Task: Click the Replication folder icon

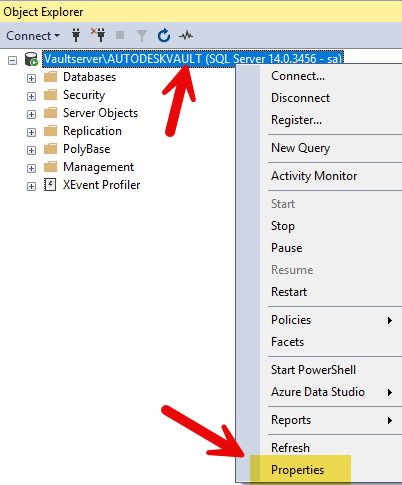Action: pos(51,131)
